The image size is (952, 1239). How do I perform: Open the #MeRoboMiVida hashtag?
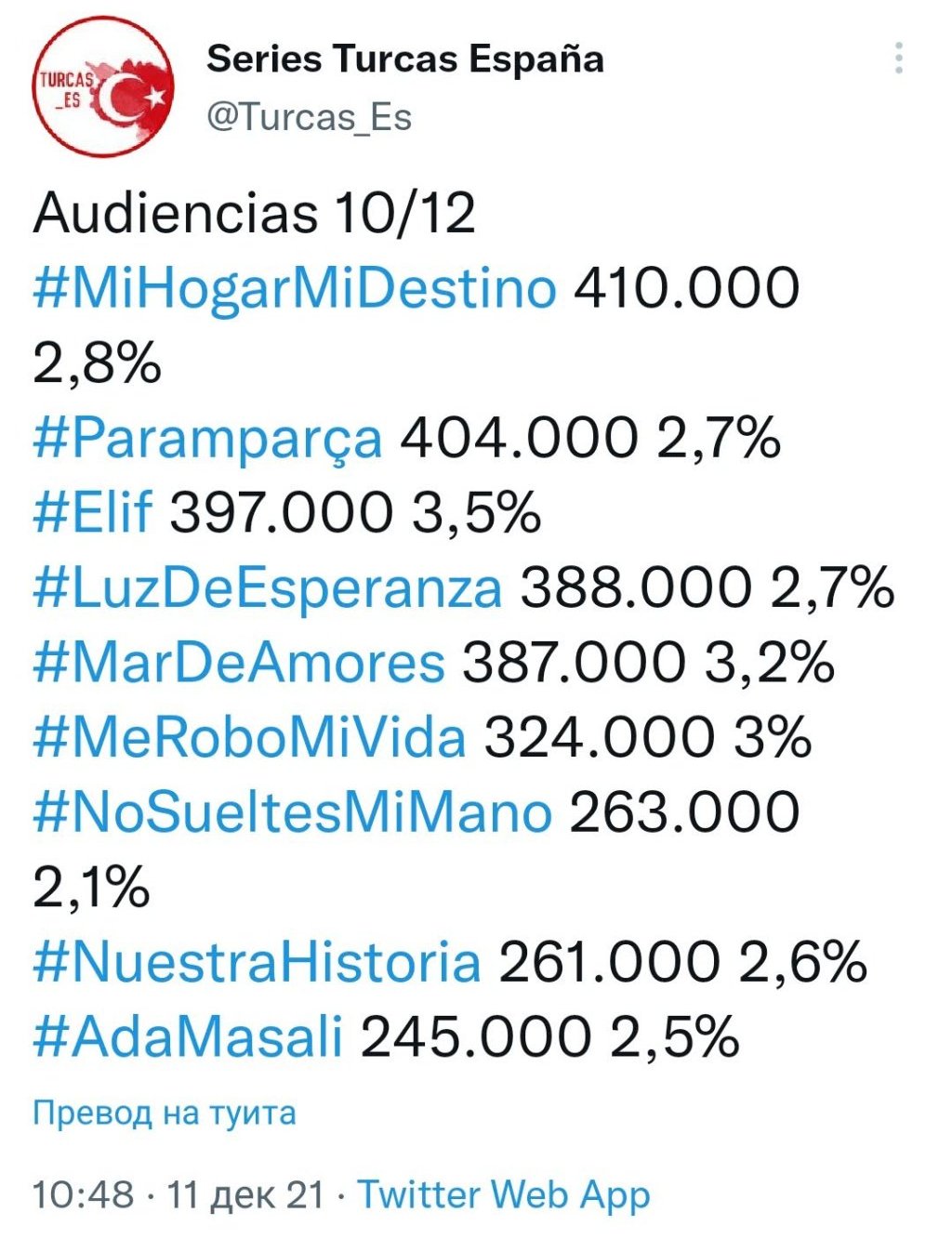click(249, 738)
